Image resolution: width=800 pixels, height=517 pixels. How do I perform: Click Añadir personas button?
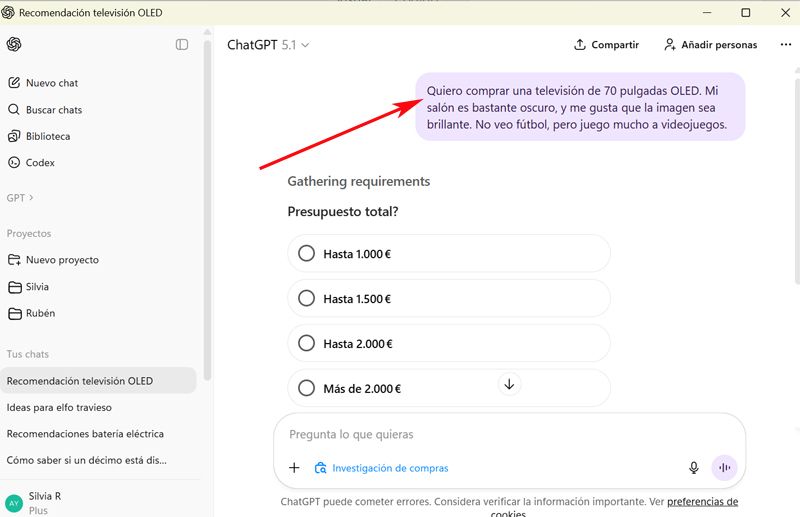(x=710, y=45)
